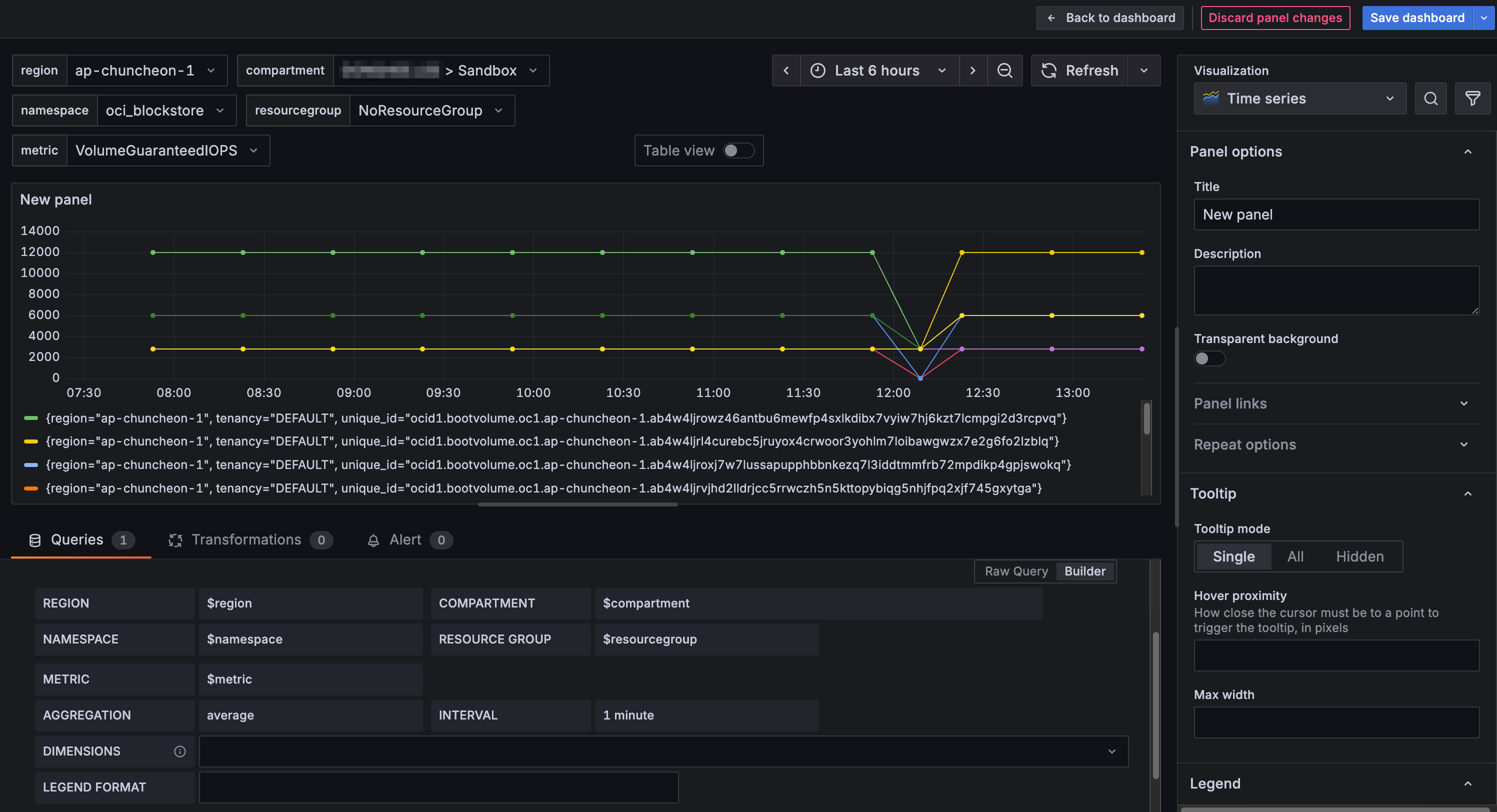Click Discard panel changes button

point(1275,17)
